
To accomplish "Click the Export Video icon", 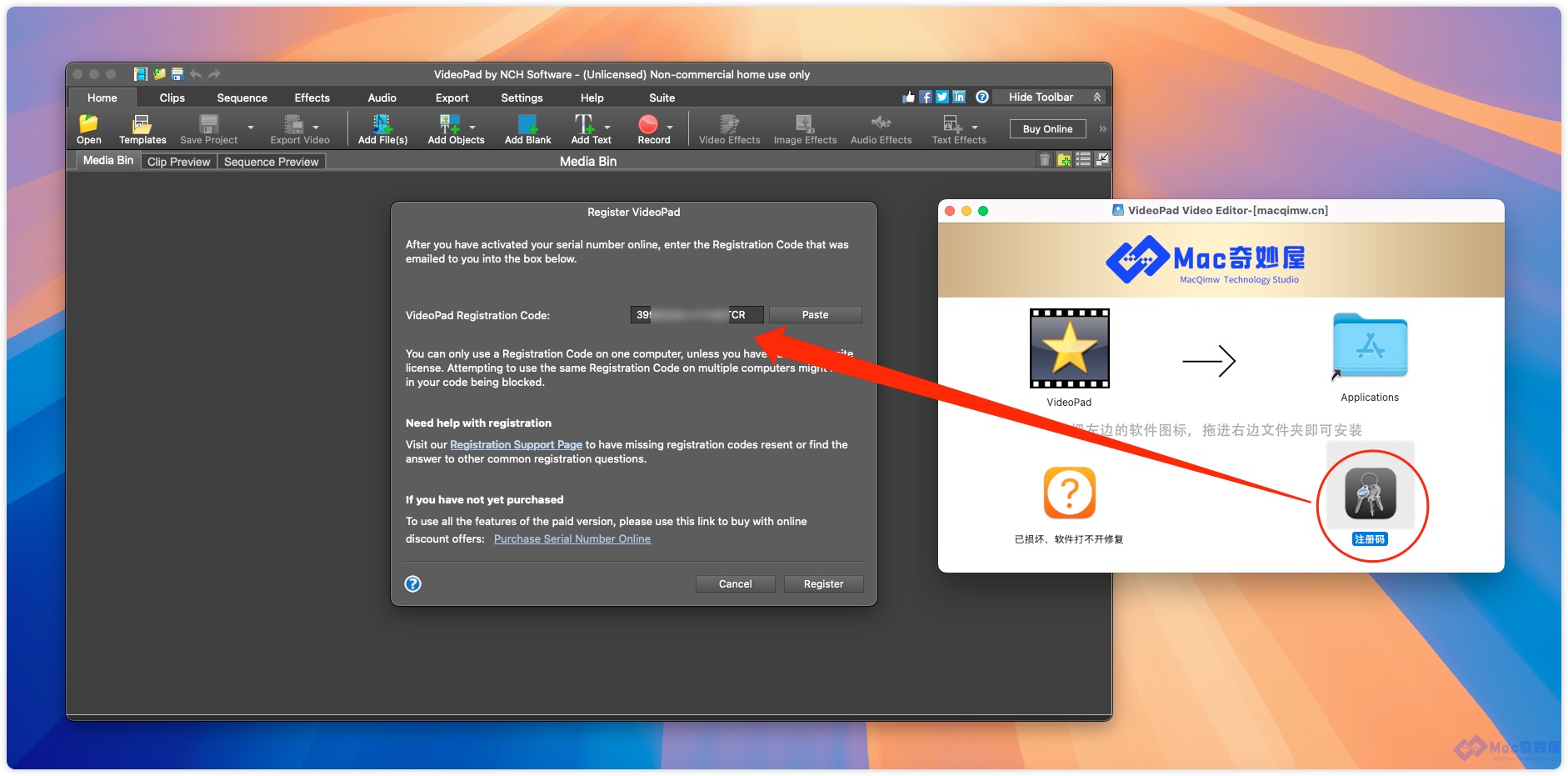I will 294,123.
